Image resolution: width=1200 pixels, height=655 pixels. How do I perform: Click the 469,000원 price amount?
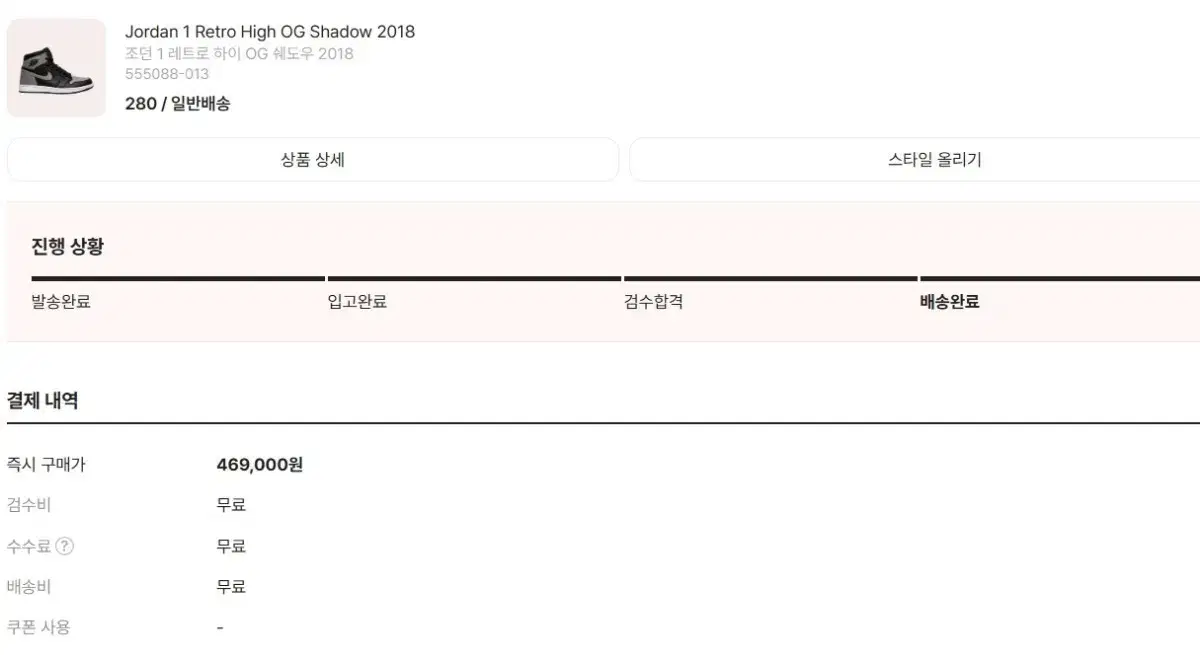pos(260,465)
